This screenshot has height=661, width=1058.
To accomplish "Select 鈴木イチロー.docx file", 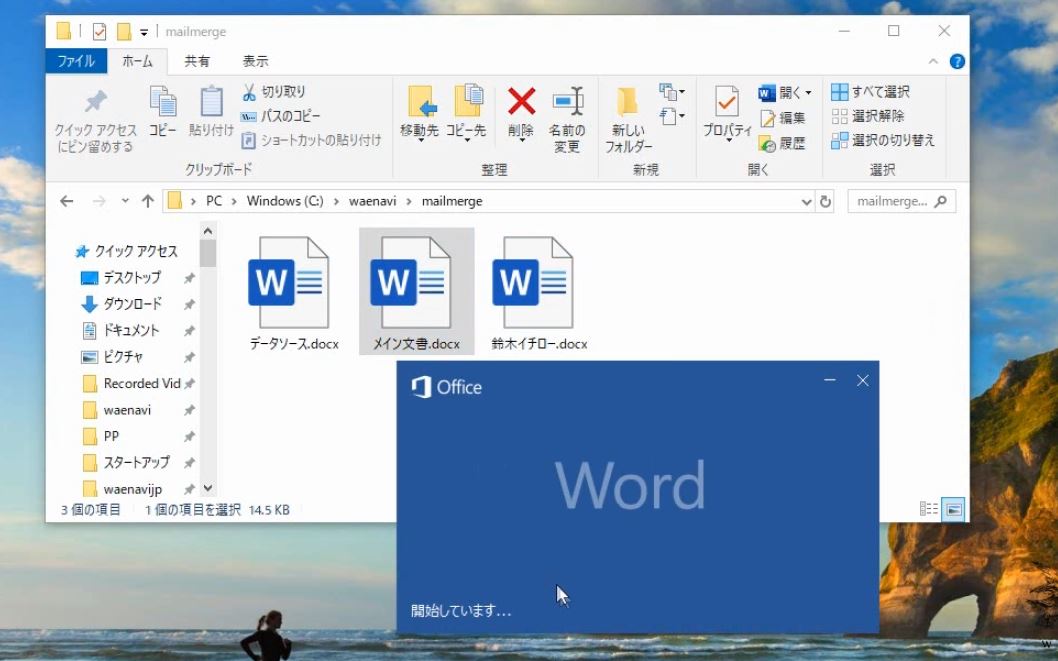I will point(539,292).
